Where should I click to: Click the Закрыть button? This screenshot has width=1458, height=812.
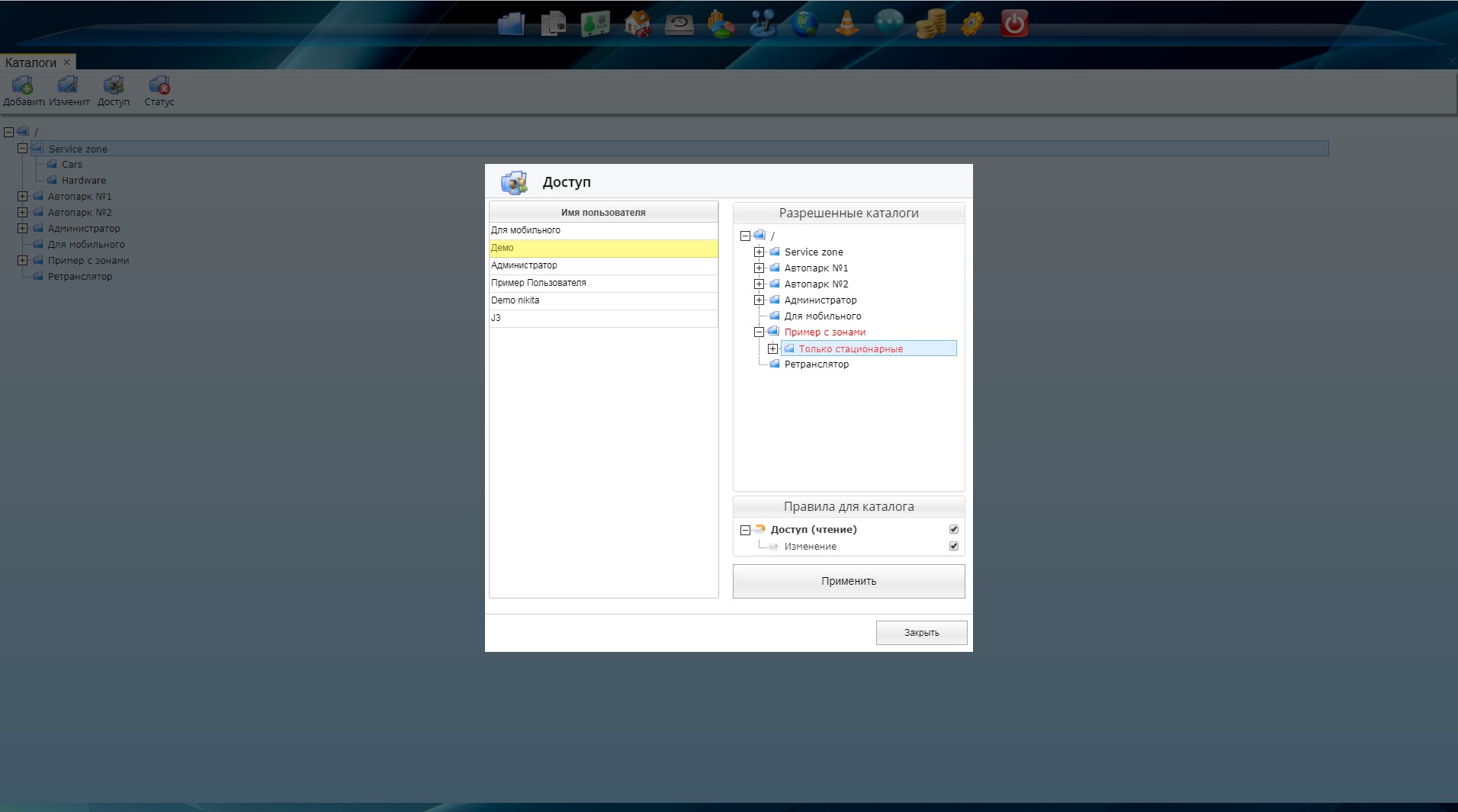[921, 633]
